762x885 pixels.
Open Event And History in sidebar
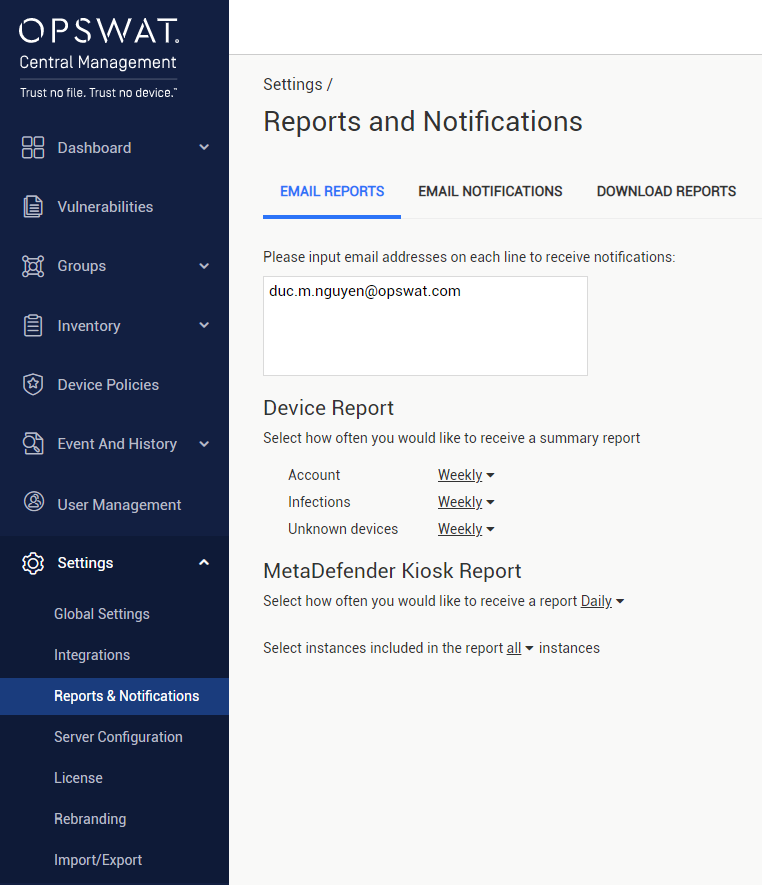(117, 444)
